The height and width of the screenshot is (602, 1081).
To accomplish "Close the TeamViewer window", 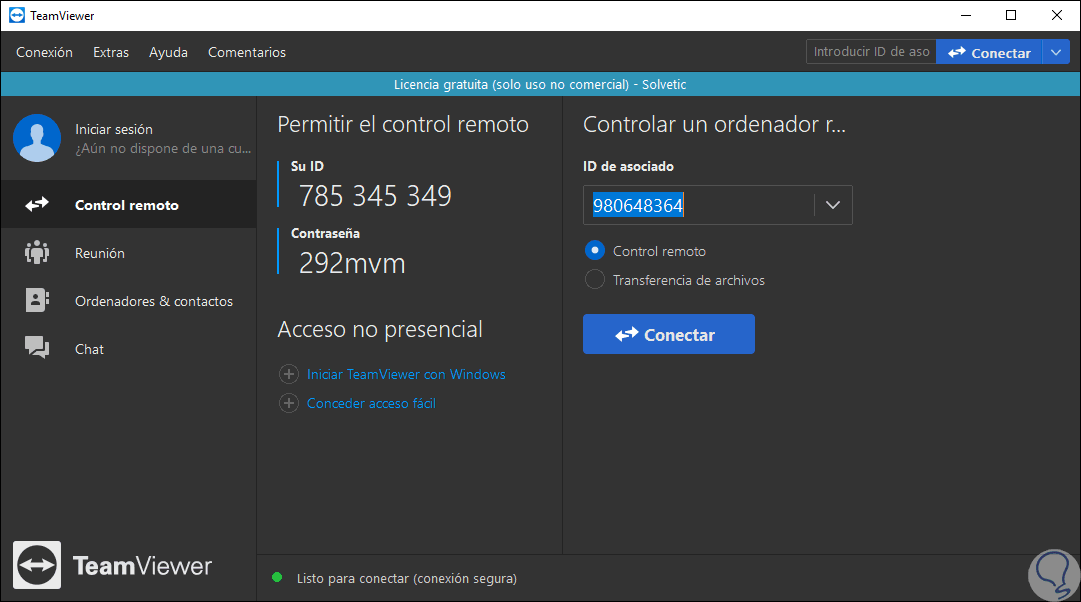I will pyautogui.click(x=1056, y=15).
